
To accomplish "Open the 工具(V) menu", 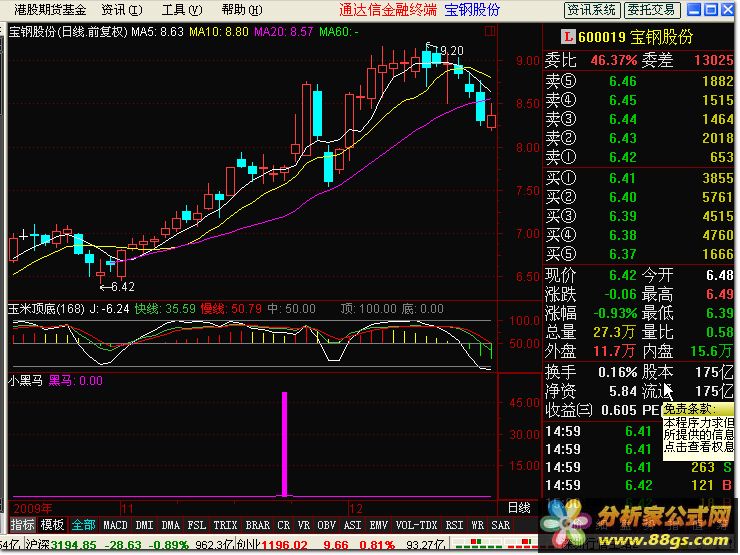I will 182,9.
